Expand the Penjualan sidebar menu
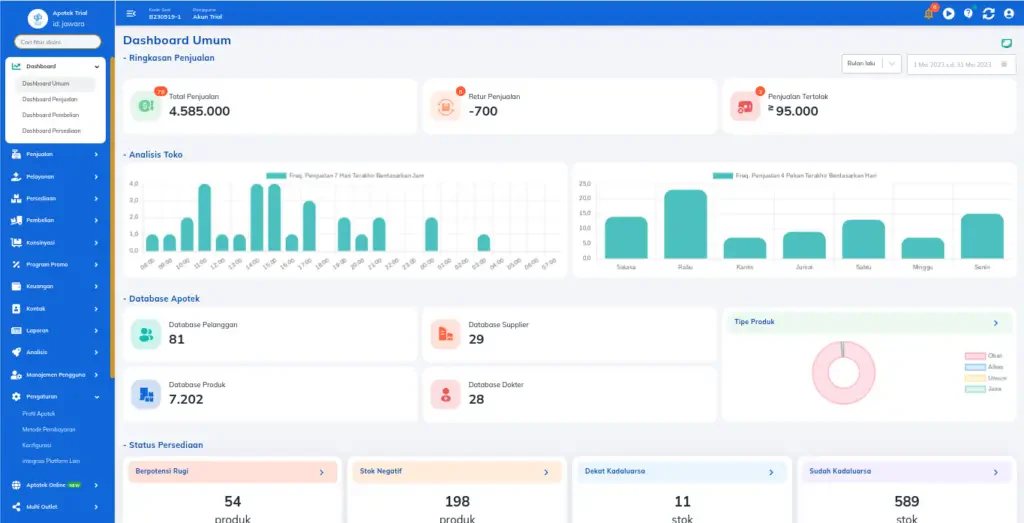1024x523 pixels. [x=57, y=155]
